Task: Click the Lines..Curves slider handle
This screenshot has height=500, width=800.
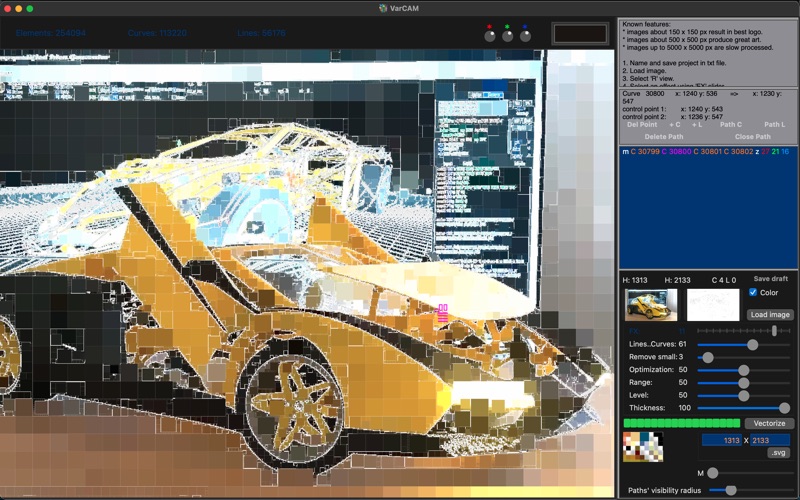Action: pos(753,345)
